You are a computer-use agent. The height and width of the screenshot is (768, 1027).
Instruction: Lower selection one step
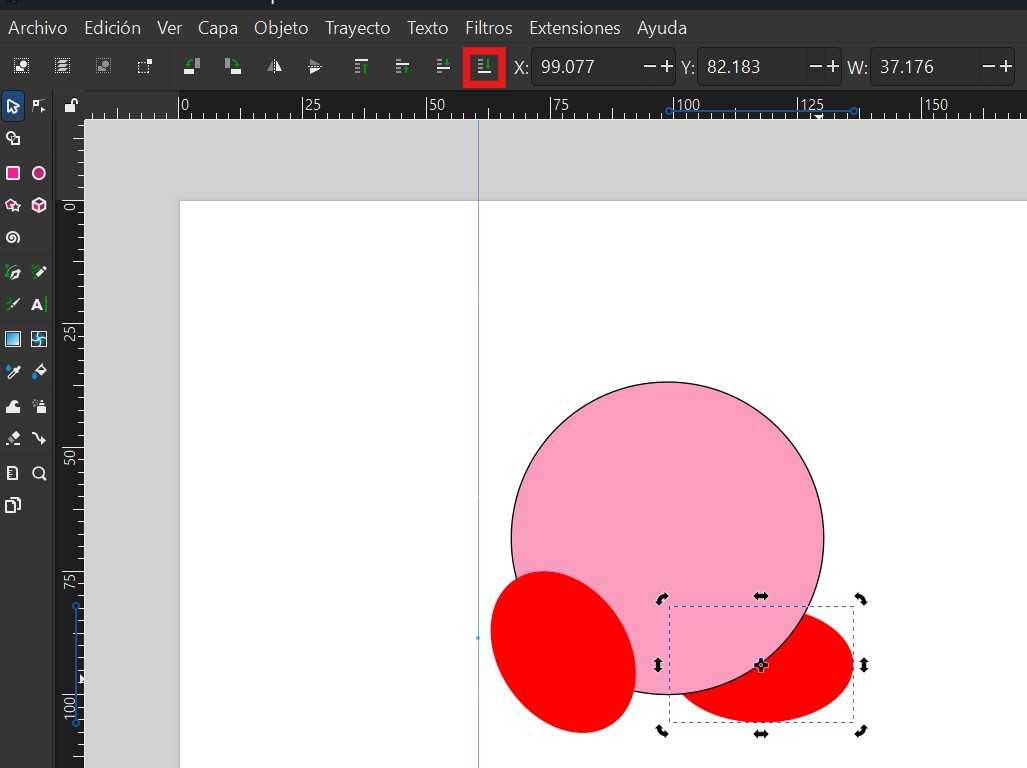coord(443,66)
